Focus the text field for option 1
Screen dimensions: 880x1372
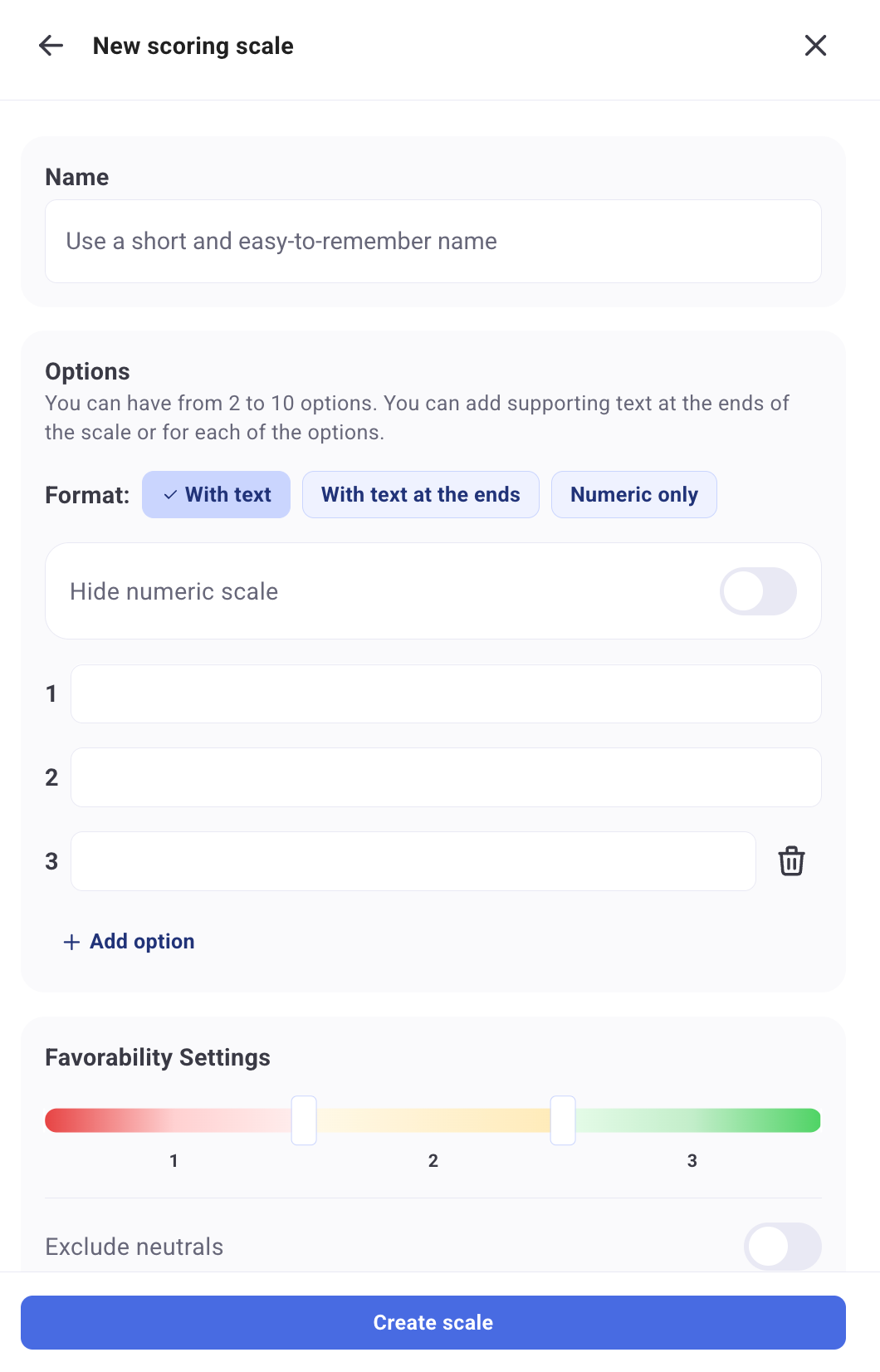[x=446, y=694]
